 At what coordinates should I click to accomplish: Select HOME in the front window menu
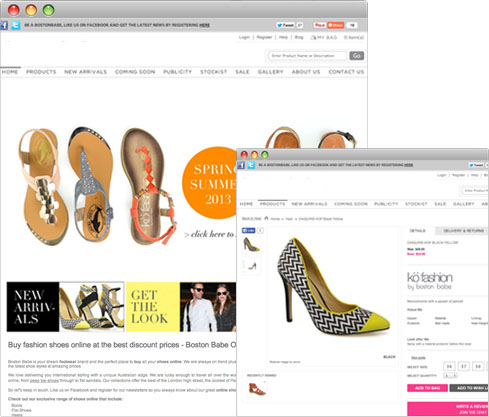[x=246, y=204]
